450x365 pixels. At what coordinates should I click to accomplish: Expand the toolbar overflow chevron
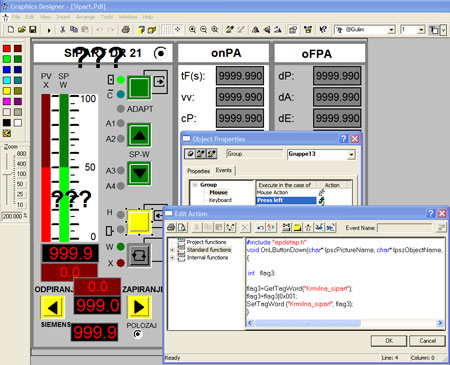[443, 30]
